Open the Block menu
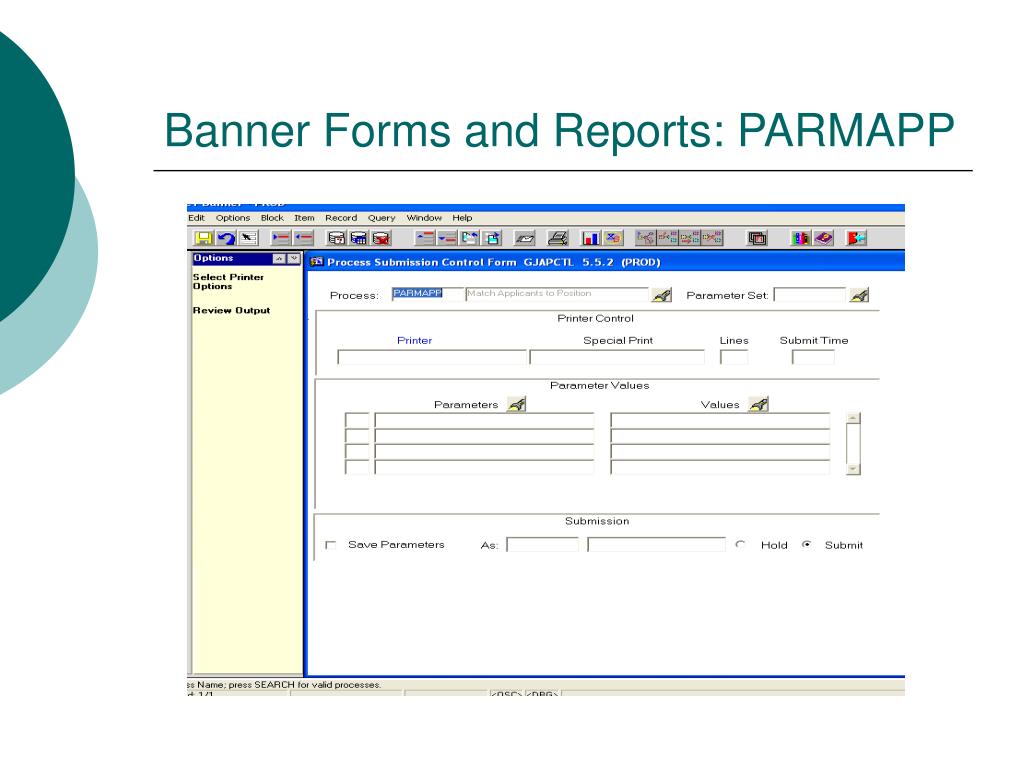 [x=272, y=218]
